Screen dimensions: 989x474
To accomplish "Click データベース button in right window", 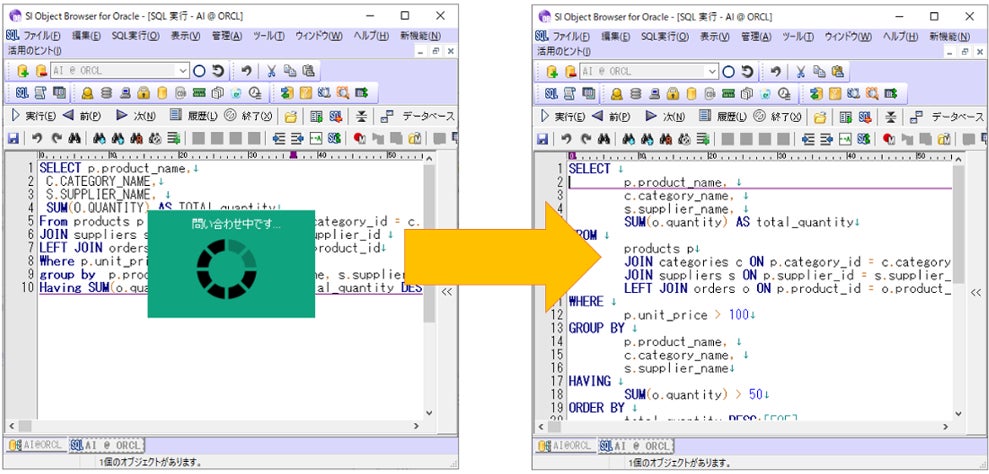I will click(x=947, y=116).
